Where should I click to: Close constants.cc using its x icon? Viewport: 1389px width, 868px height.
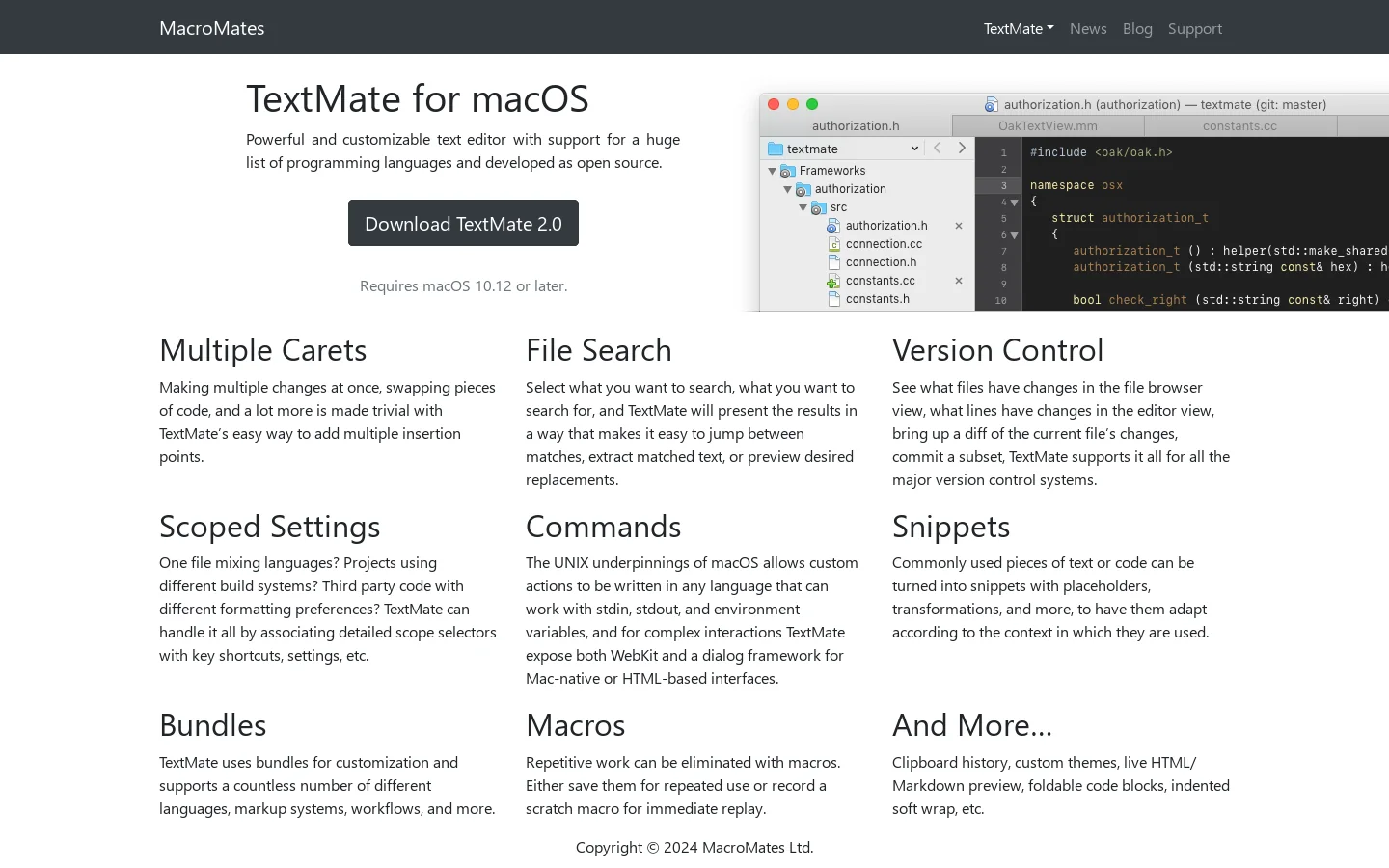(959, 281)
